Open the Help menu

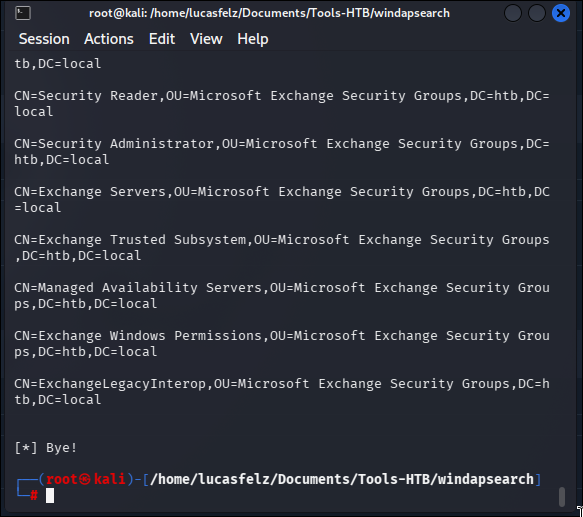(x=253, y=39)
